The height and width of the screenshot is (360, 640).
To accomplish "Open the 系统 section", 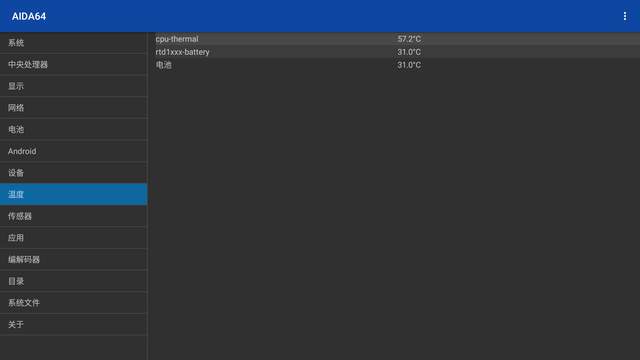I will click(73, 42).
